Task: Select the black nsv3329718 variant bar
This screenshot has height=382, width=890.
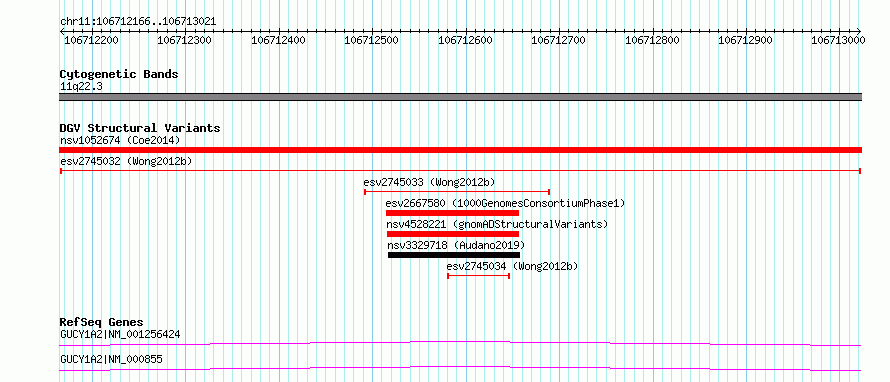Action: coord(454,255)
